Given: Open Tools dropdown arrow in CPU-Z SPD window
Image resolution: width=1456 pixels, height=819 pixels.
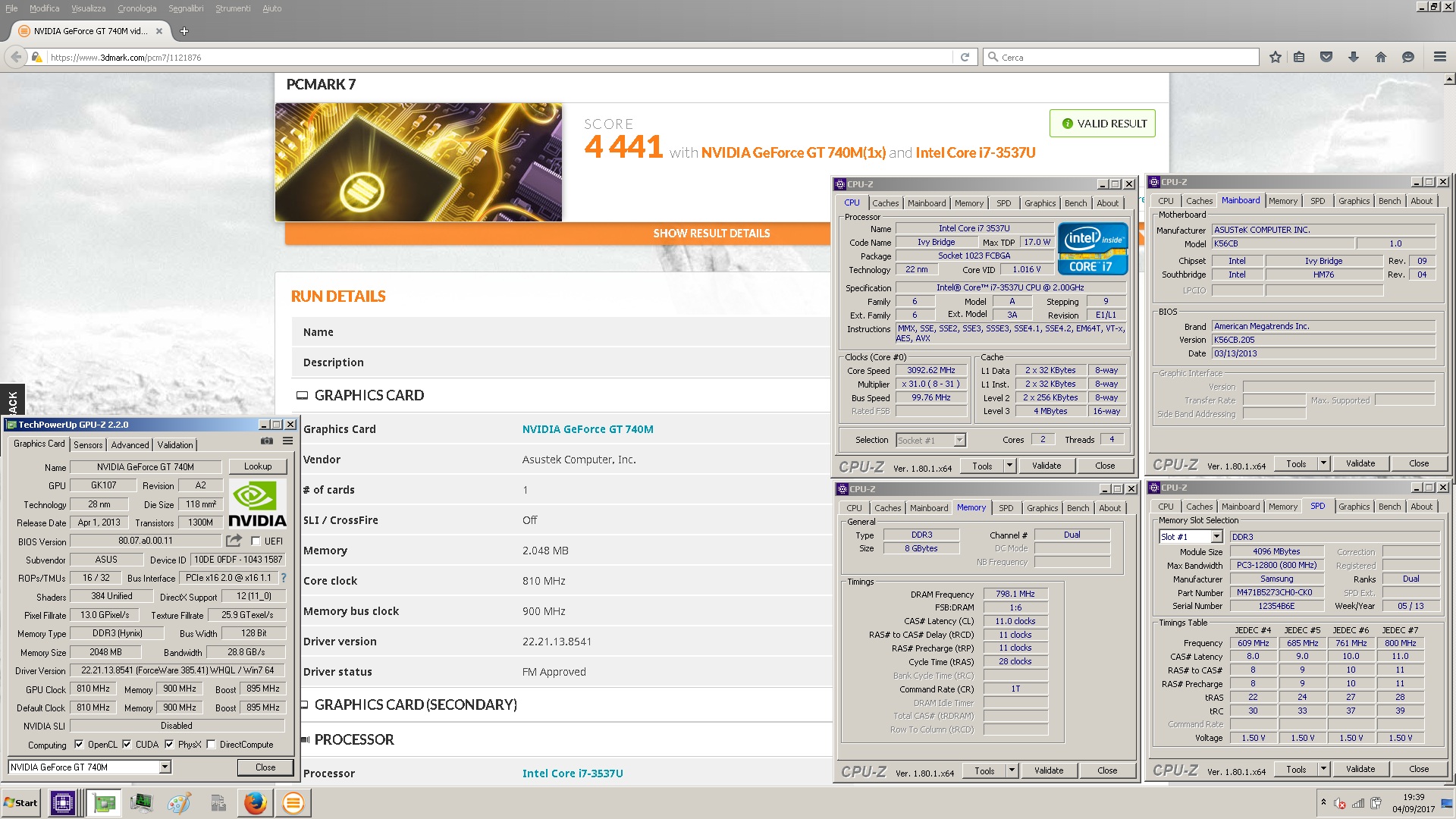Looking at the screenshot, I should click(1323, 769).
